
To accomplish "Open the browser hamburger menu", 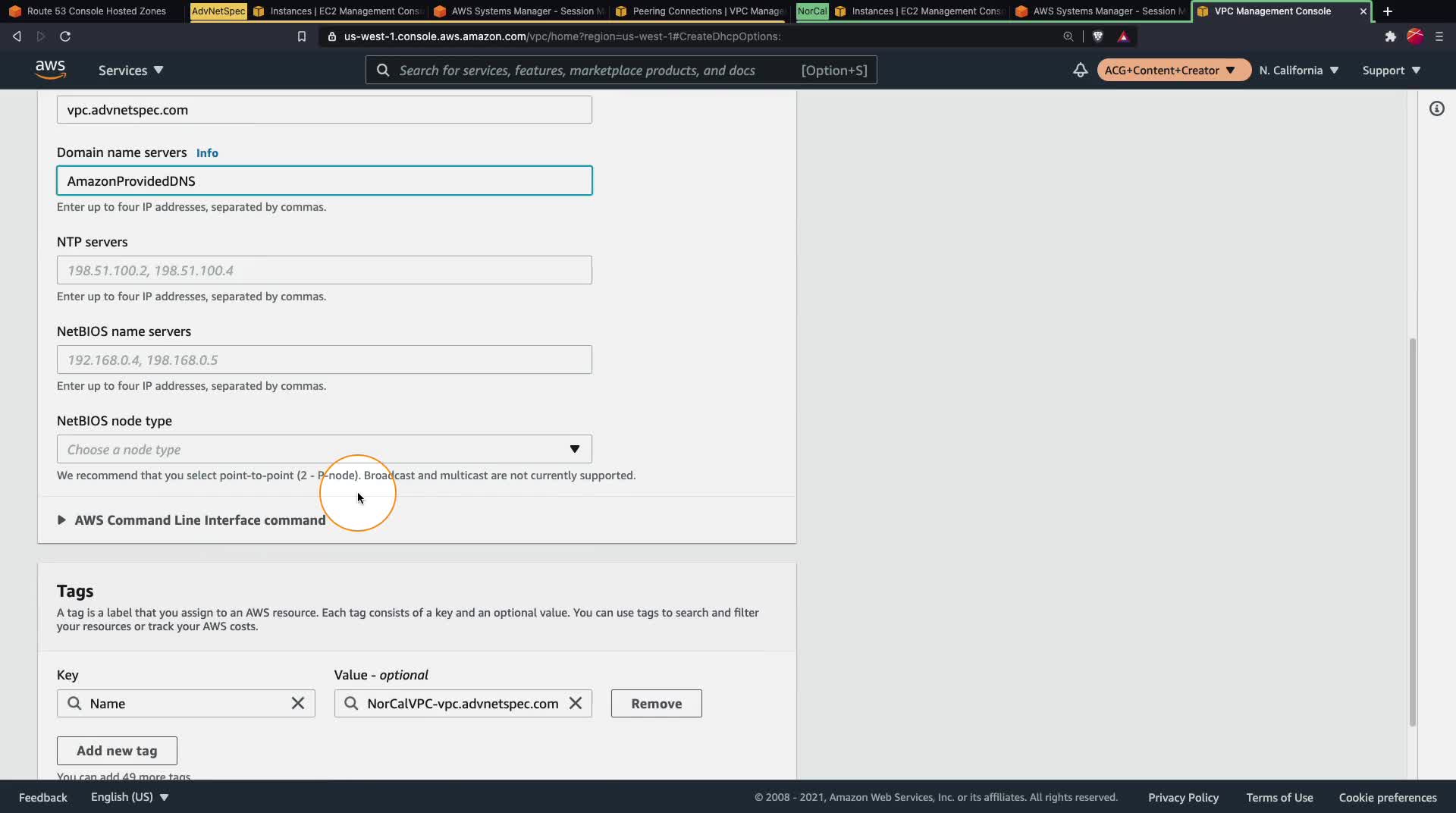I will (1439, 36).
